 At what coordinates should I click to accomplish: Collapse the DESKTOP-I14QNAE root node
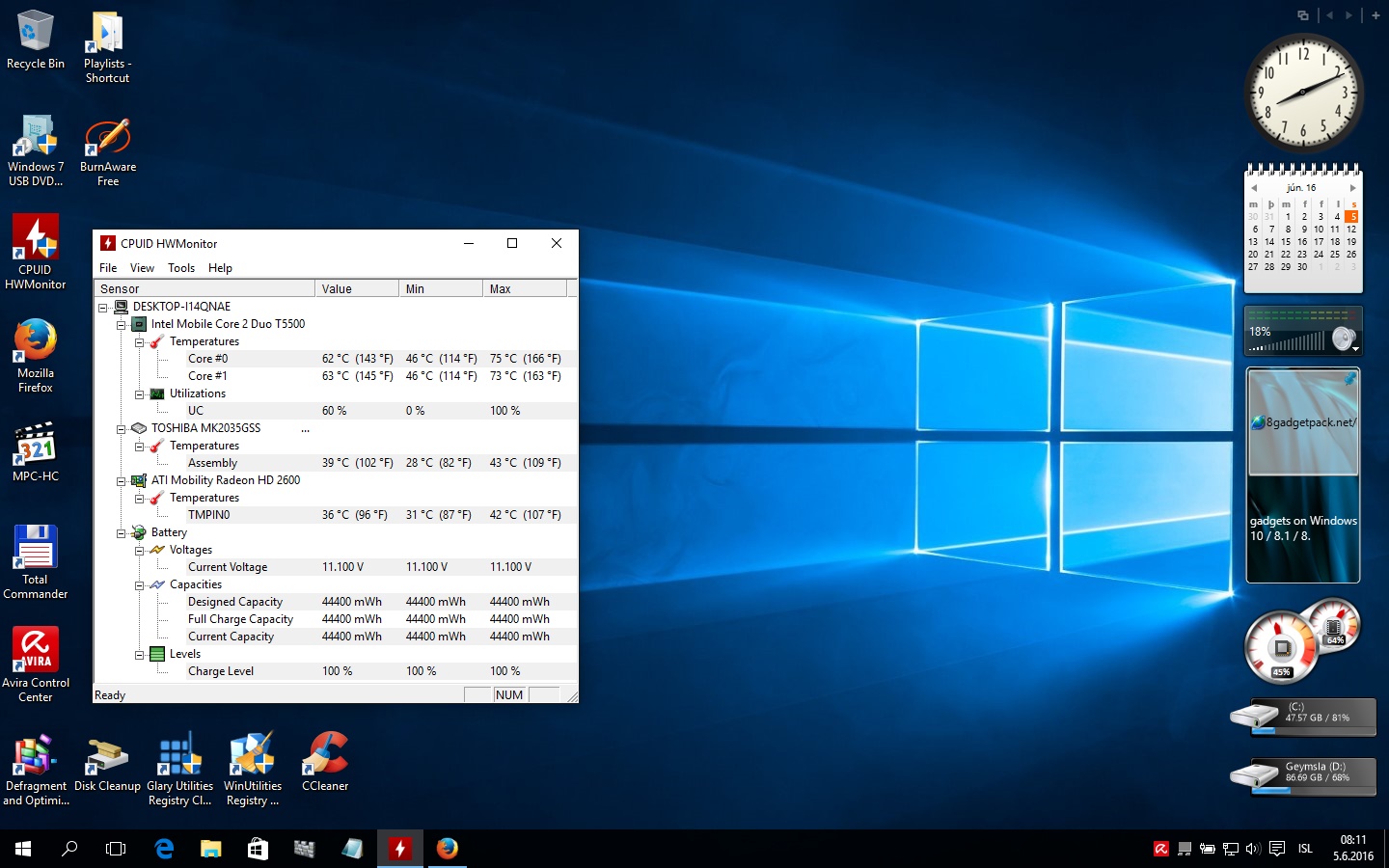(102, 308)
